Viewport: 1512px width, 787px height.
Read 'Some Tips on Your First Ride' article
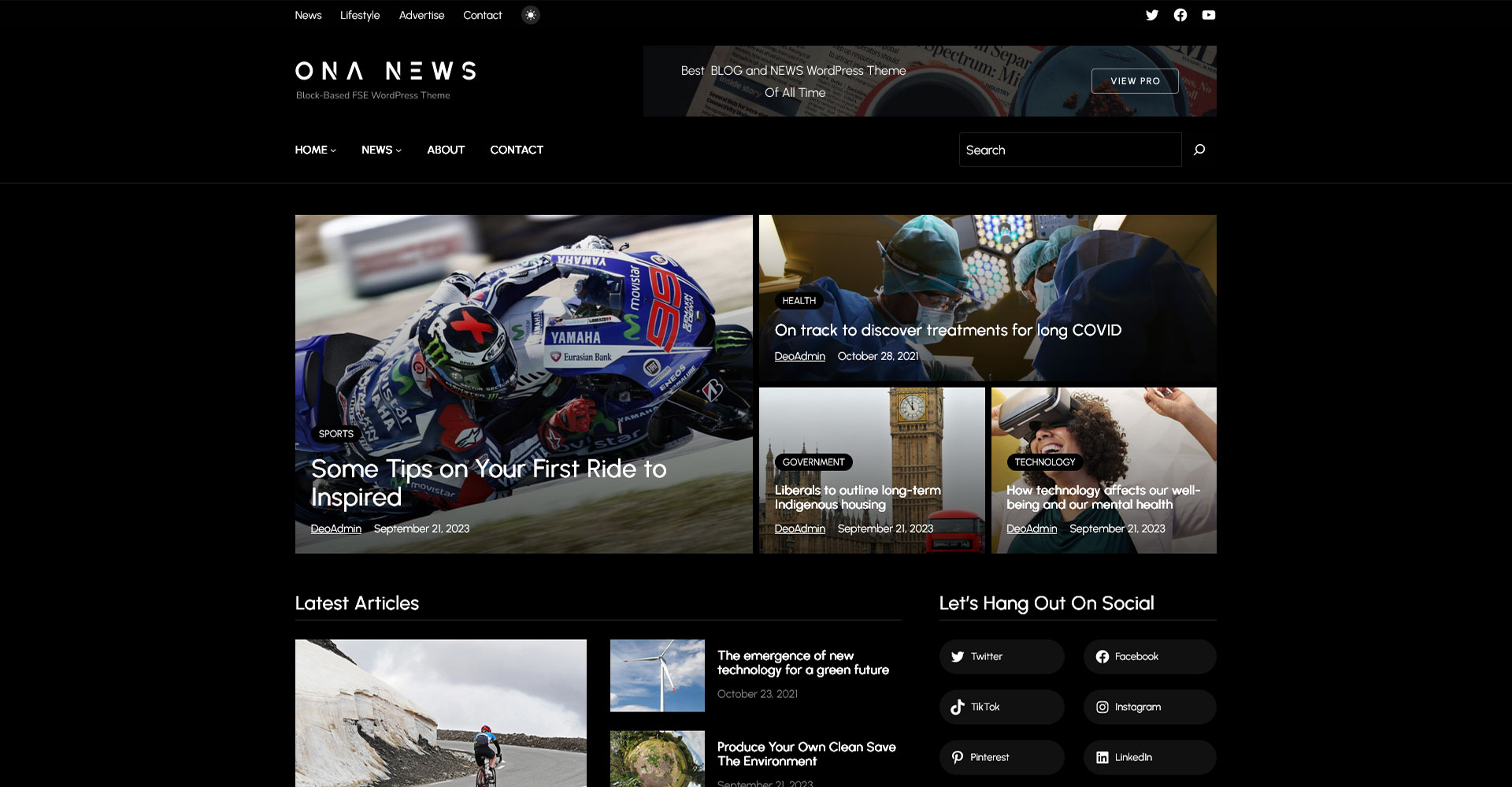point(488,483)
